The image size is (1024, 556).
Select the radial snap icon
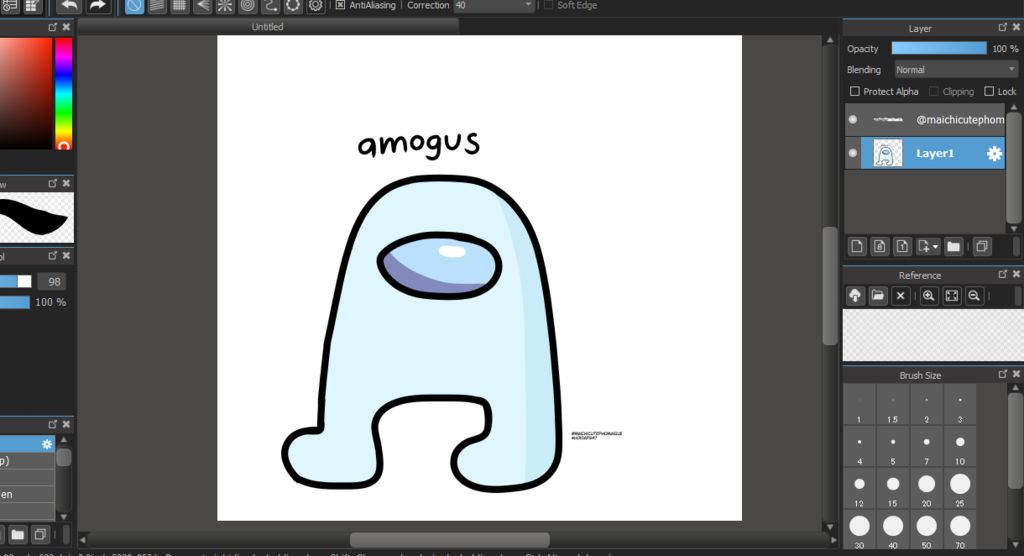coord(225,6)
